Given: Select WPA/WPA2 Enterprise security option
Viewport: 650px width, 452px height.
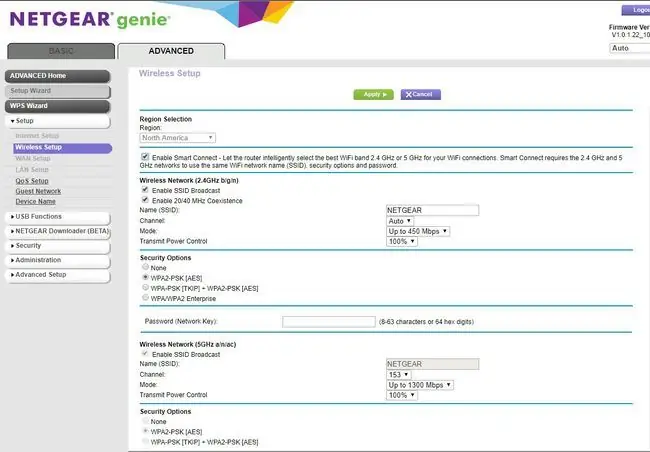Looking at the screenshot, I should 146,297.
